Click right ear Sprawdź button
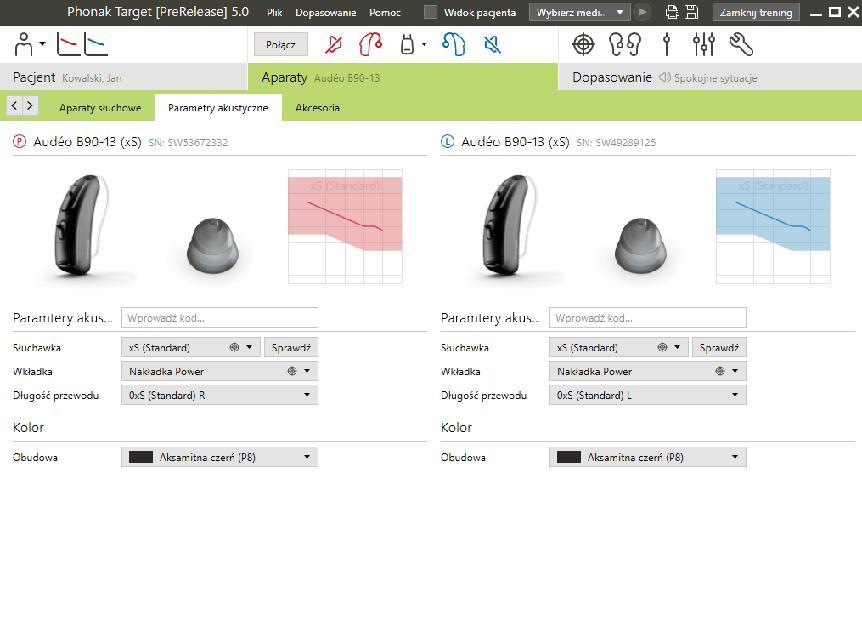 (x=291, y=347)
